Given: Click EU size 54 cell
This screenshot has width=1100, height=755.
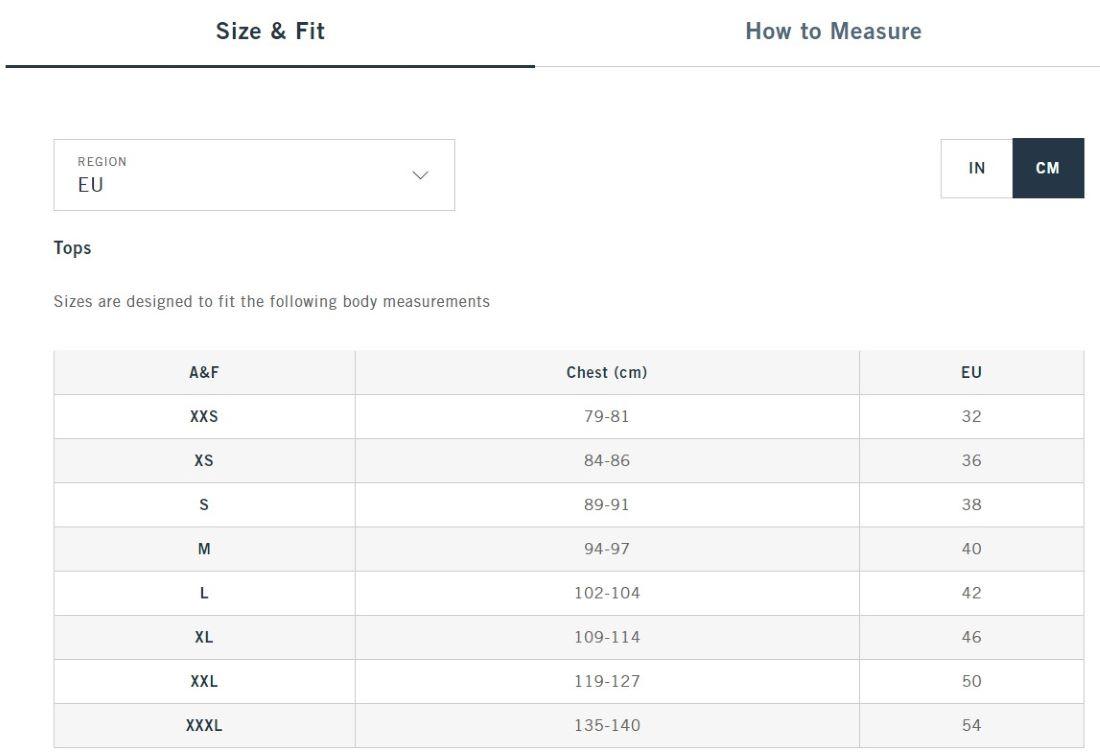Looking at the screenshot, I should pyautogui.click(x=971, y=725).
